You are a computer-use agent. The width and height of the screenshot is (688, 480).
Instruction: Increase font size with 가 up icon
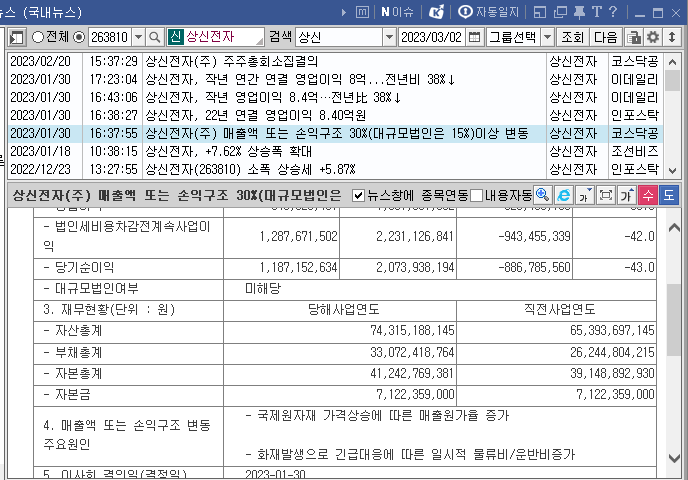(627, 195)
